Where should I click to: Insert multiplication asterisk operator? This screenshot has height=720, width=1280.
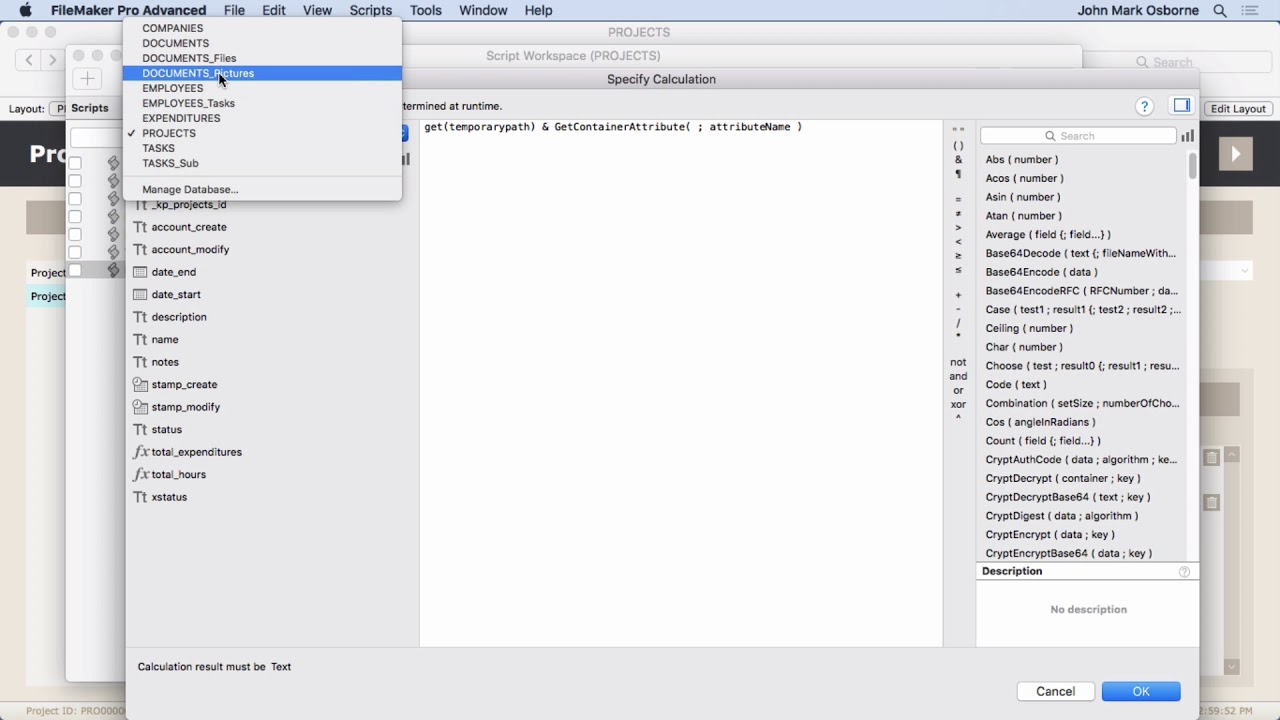click(x=958, y=337)
